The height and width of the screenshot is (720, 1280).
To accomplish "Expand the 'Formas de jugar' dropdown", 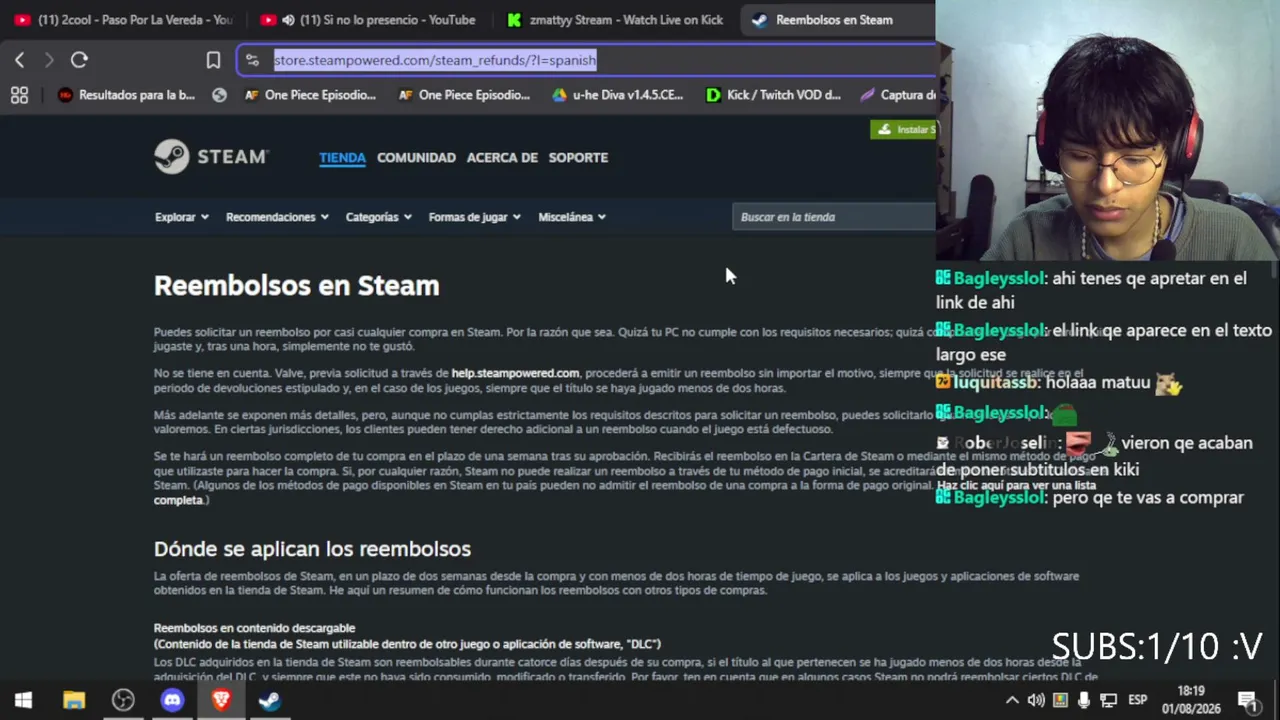I will pos(475,217).
